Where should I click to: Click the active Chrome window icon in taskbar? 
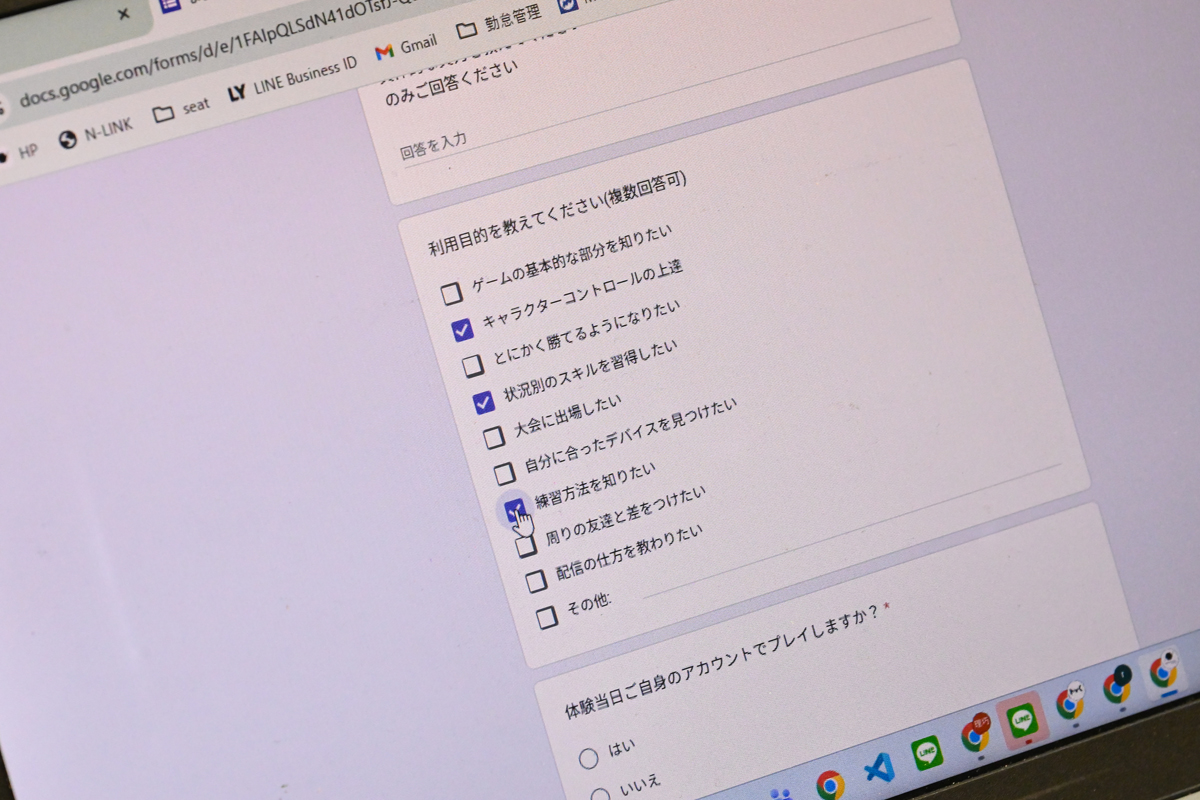coord(1162,672)
